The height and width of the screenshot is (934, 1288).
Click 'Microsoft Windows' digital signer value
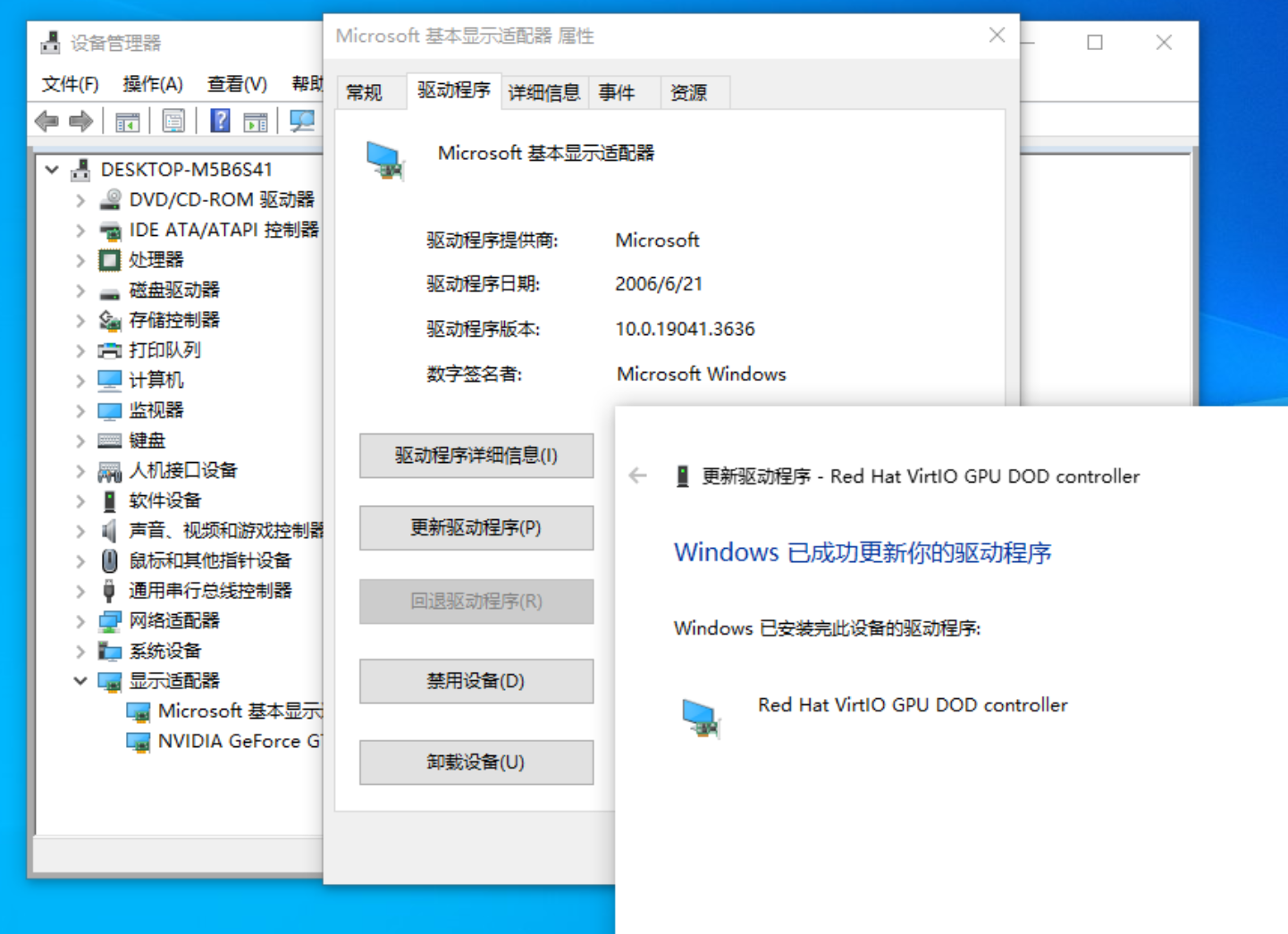click(702, 374)
